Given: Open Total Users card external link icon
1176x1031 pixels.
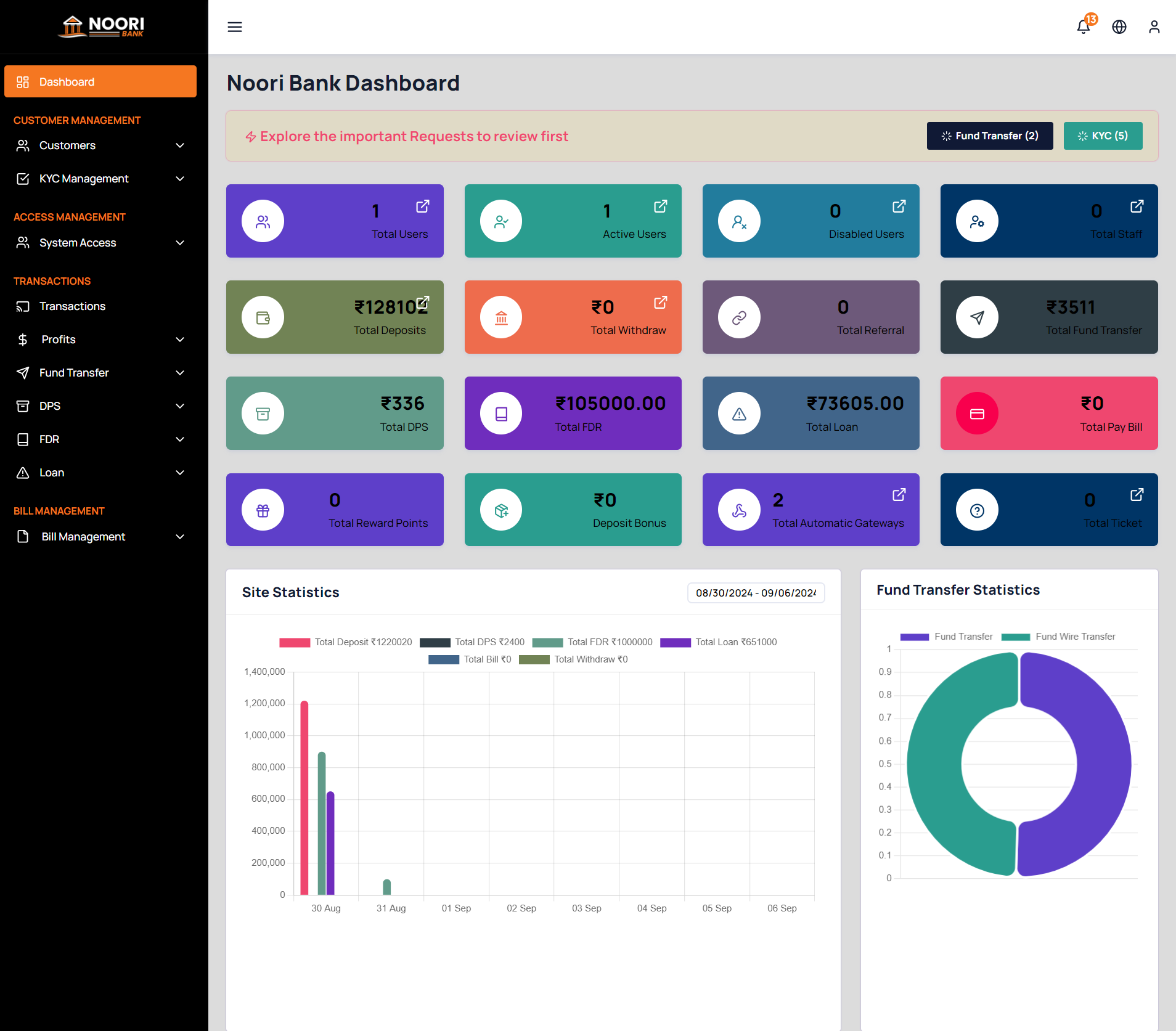Looking at the screenshot, I should pos(422,206).
